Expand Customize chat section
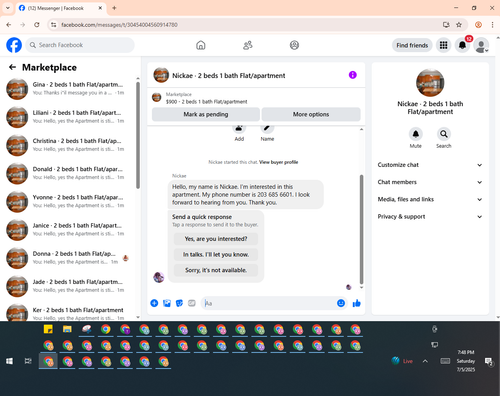Screen dimensions: 500x396 tap(430, 165)
